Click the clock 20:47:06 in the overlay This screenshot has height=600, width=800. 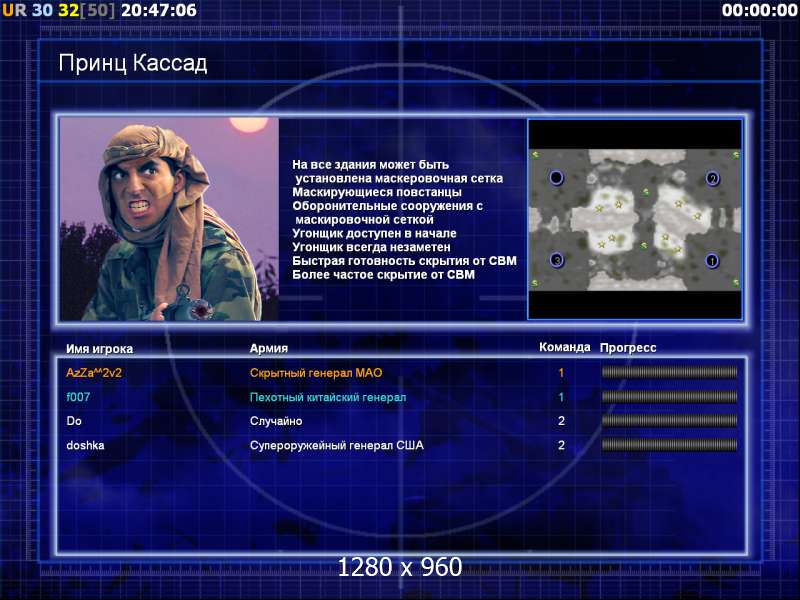159,10
